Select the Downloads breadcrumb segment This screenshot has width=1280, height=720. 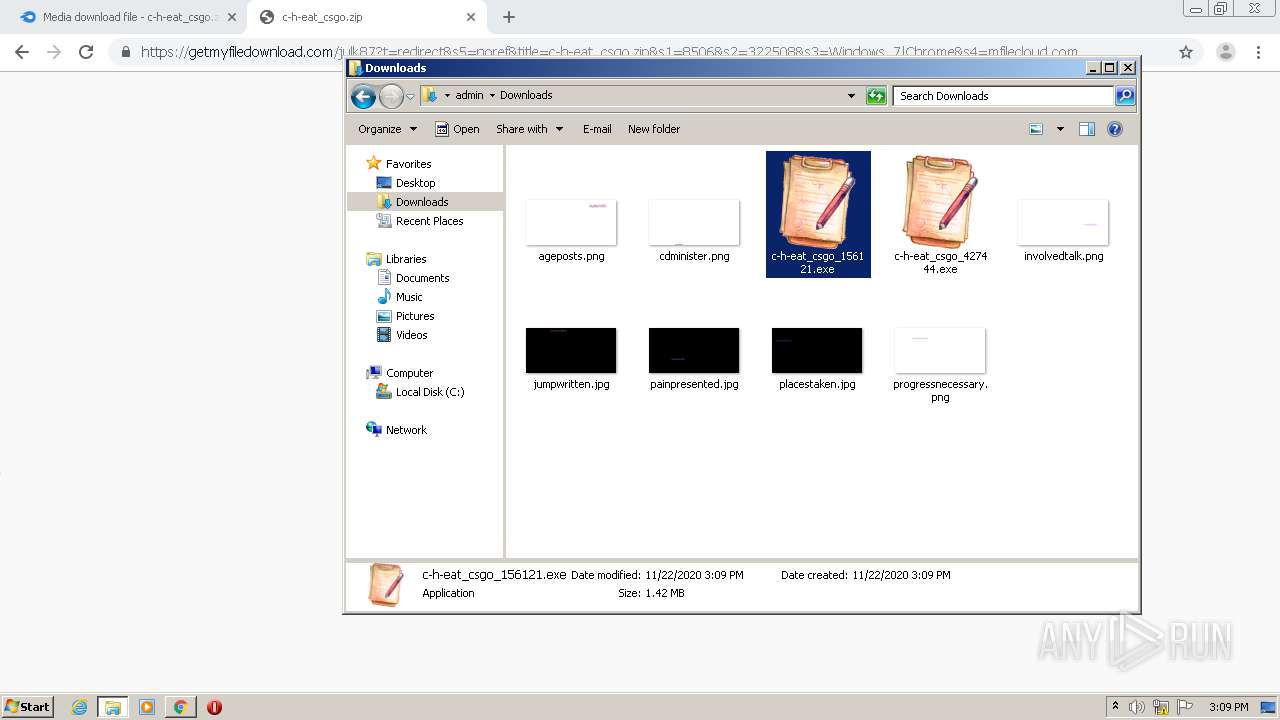[526, 95]
